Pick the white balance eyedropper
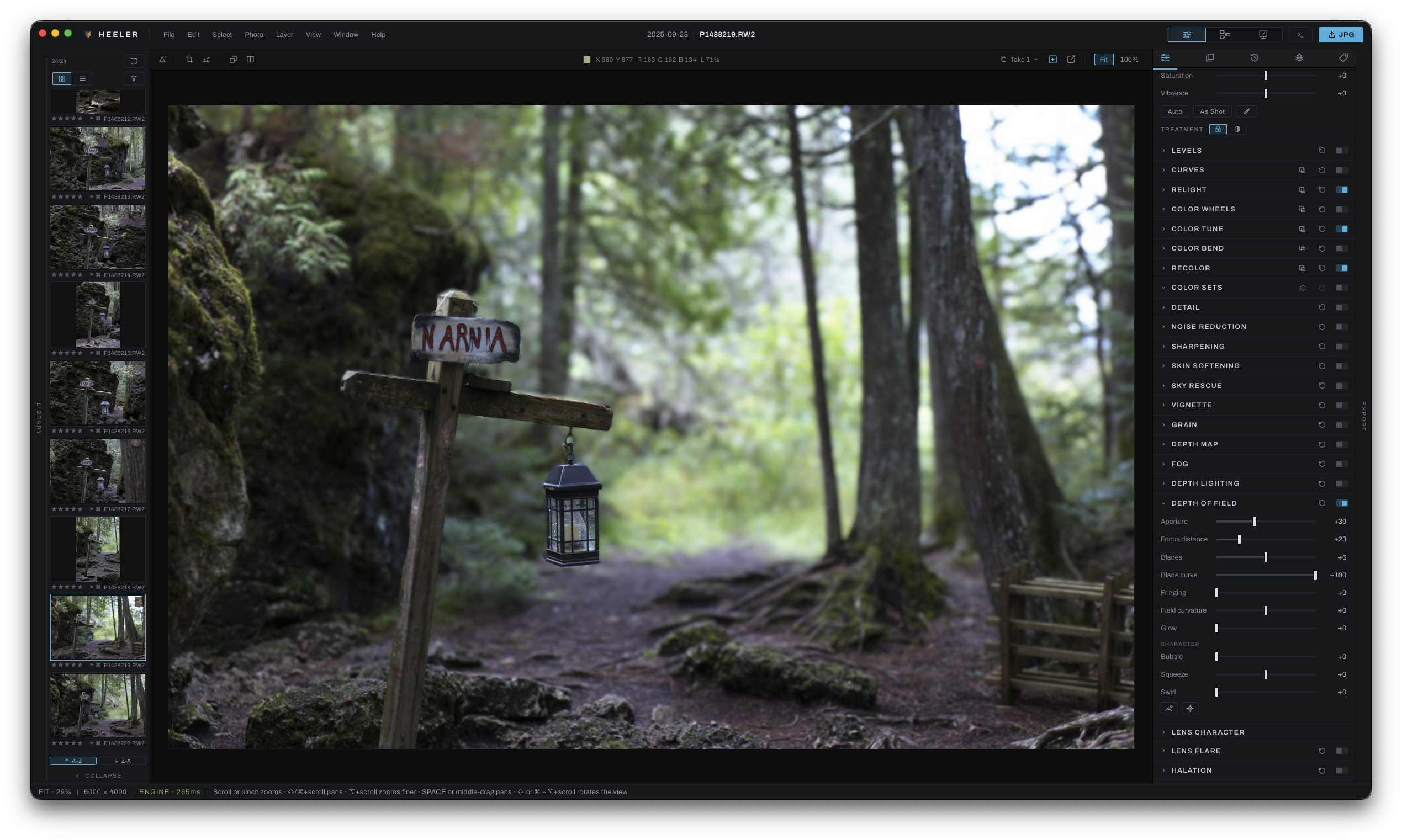The width and height of the screenshot is (1402, 840). (x=1246, y=111)
